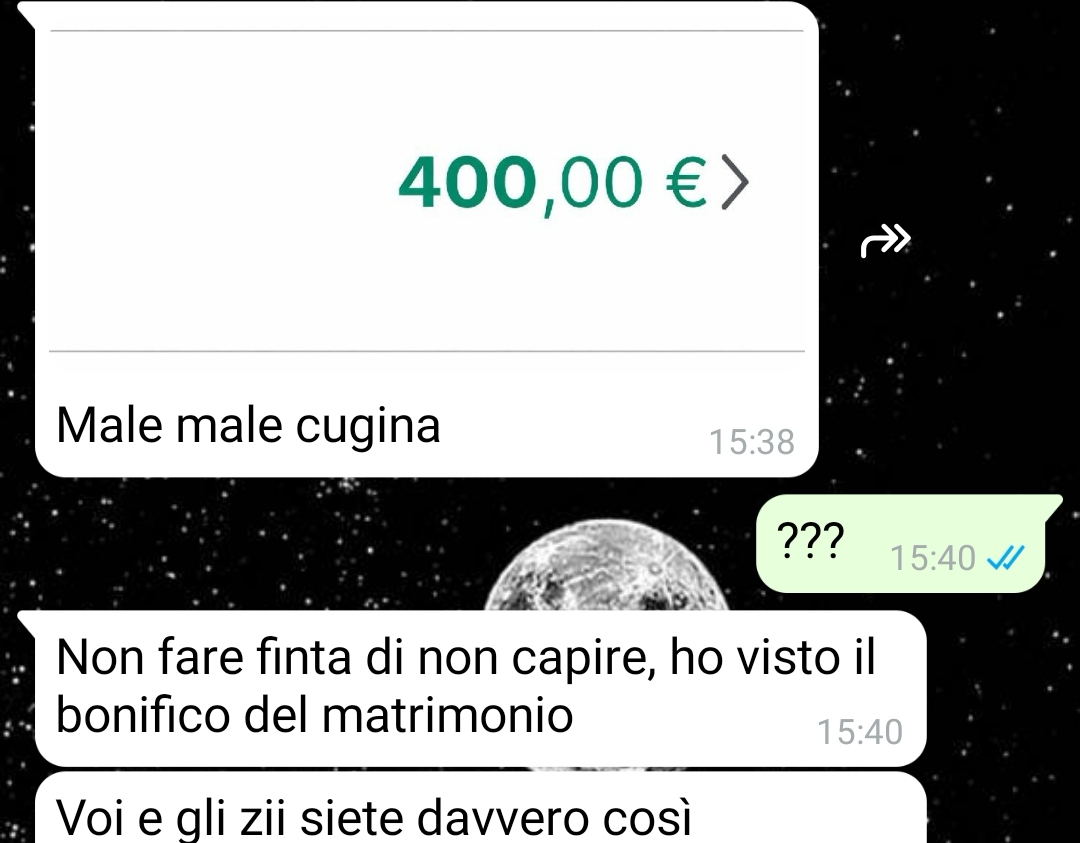Click the bottom divider line above the caption
The width and height of the screenshot is (1080, 843).
point(427,351)
